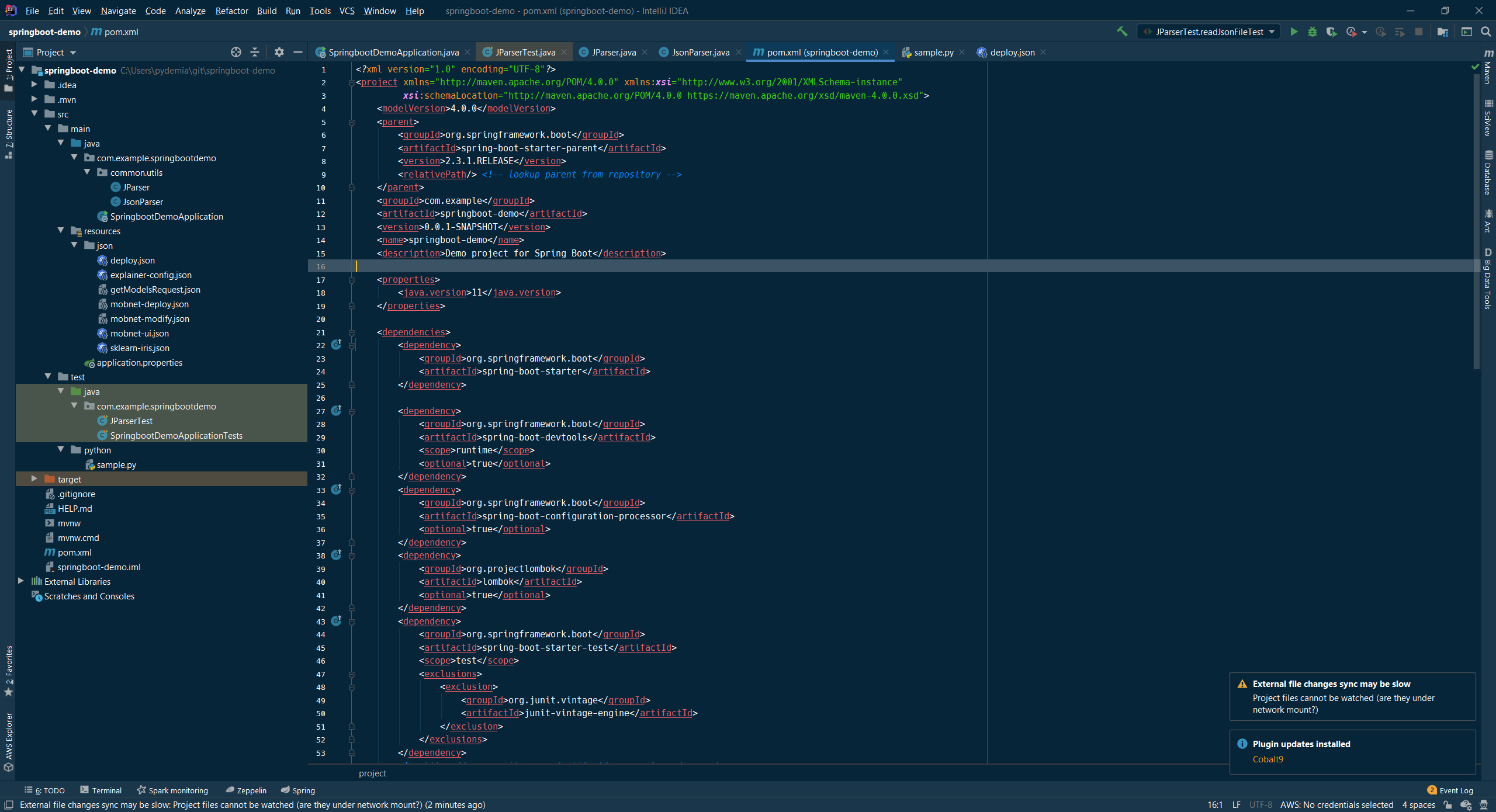Screen dimensions: 1496x812
Task: Start debugging with the green bug icon
Action: [x=1313, y=32]
